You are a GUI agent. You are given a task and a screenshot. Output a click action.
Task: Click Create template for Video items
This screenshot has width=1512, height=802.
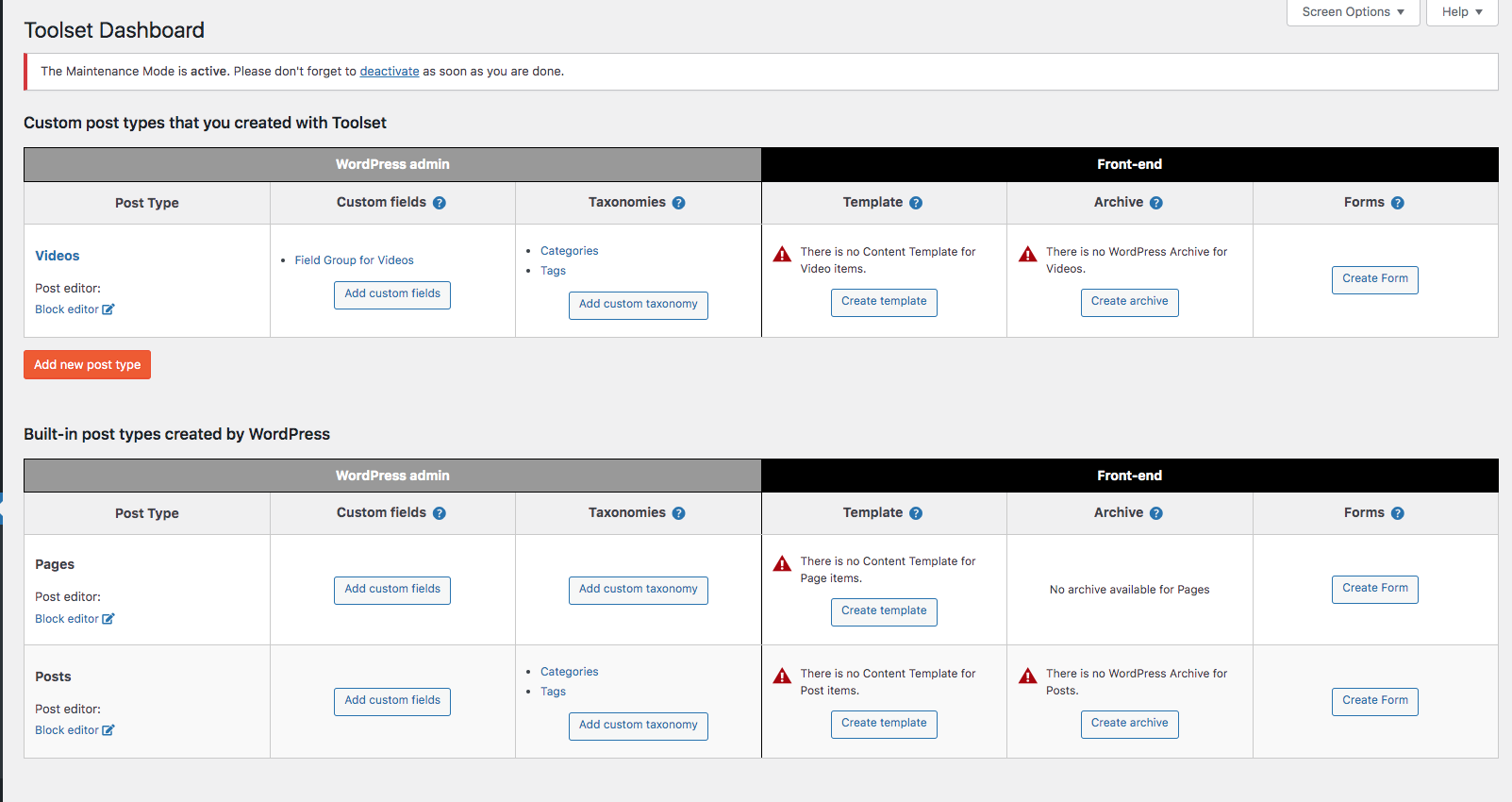pos(884,302)
